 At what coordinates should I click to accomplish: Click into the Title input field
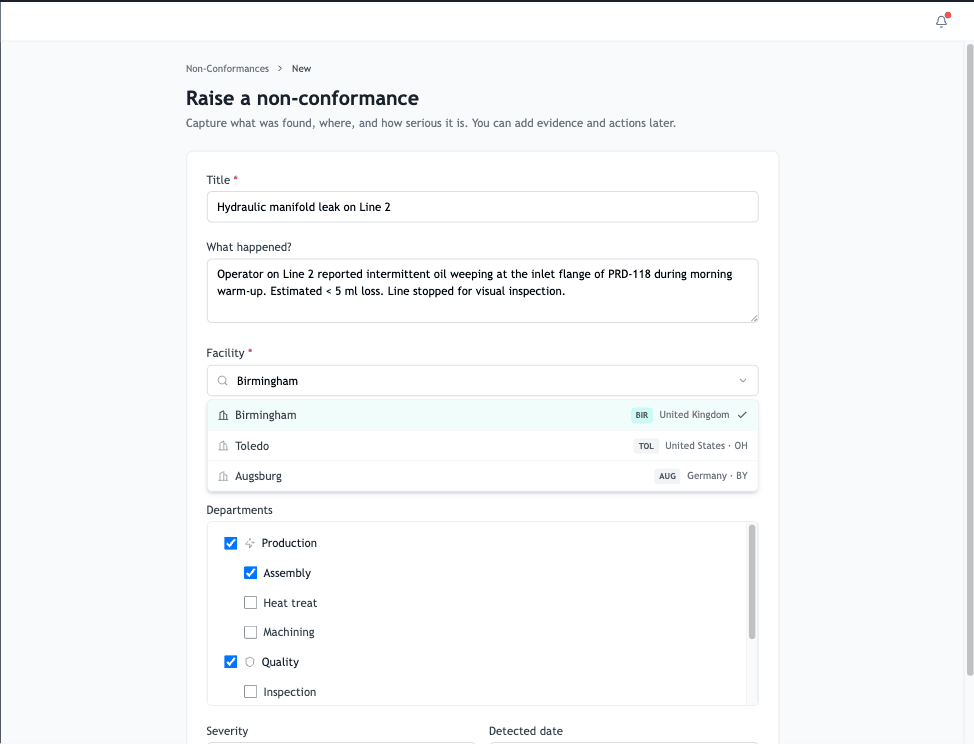click(482, 207)
